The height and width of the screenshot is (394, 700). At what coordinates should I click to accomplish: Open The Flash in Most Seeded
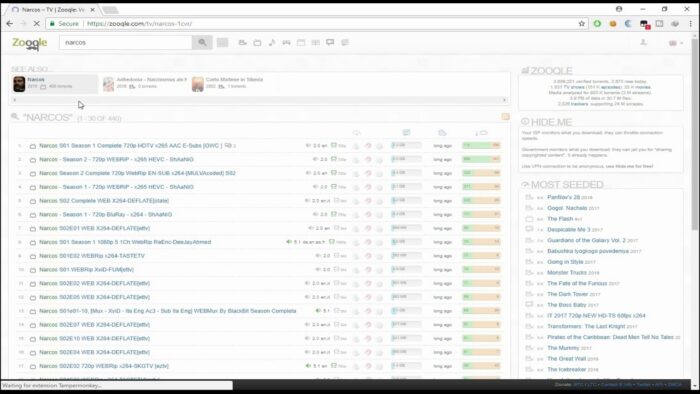560,219
